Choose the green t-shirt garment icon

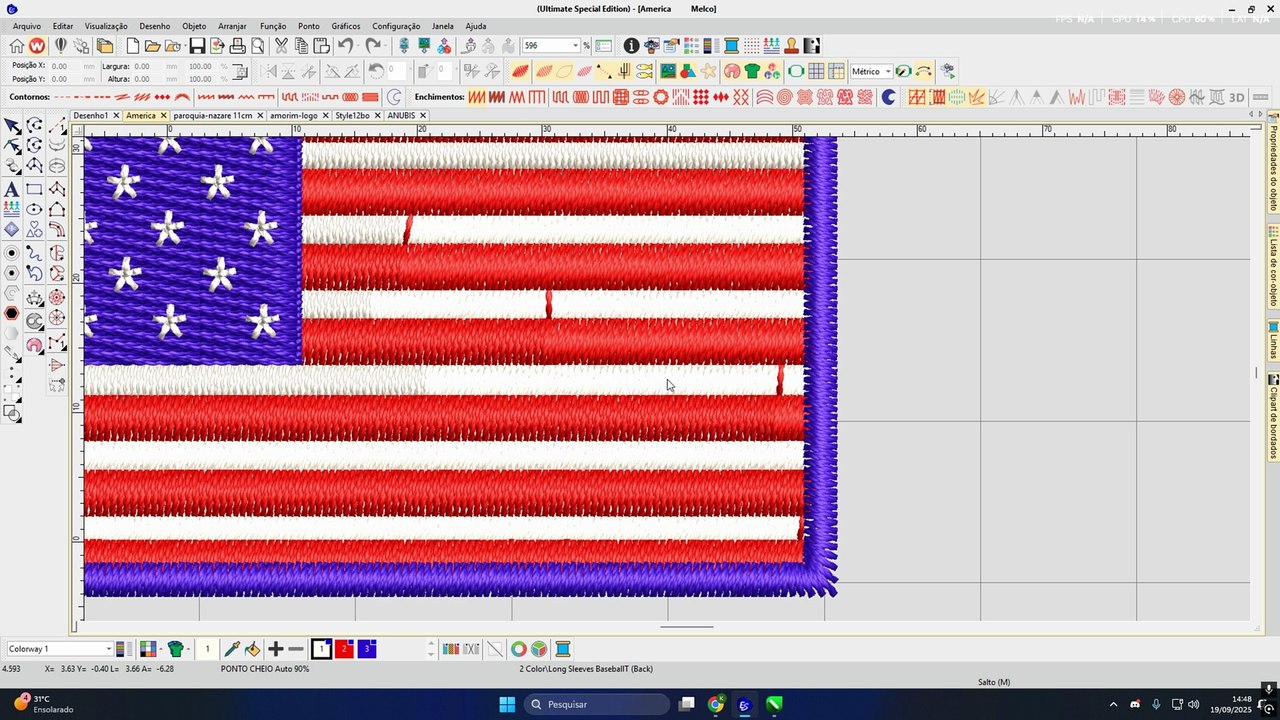point(752,71)
